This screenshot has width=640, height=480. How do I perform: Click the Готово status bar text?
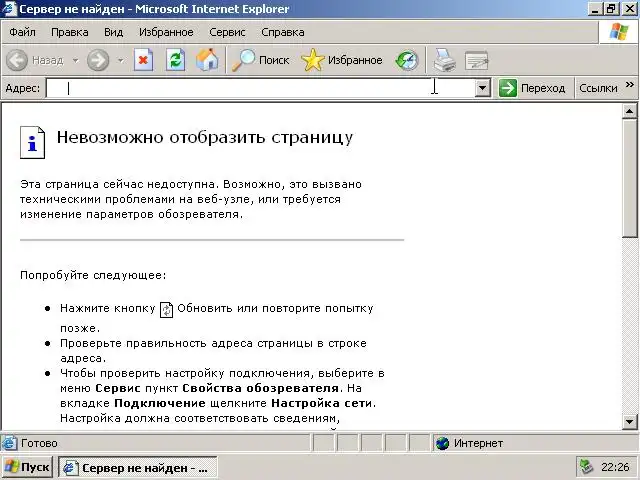(39, 443)
